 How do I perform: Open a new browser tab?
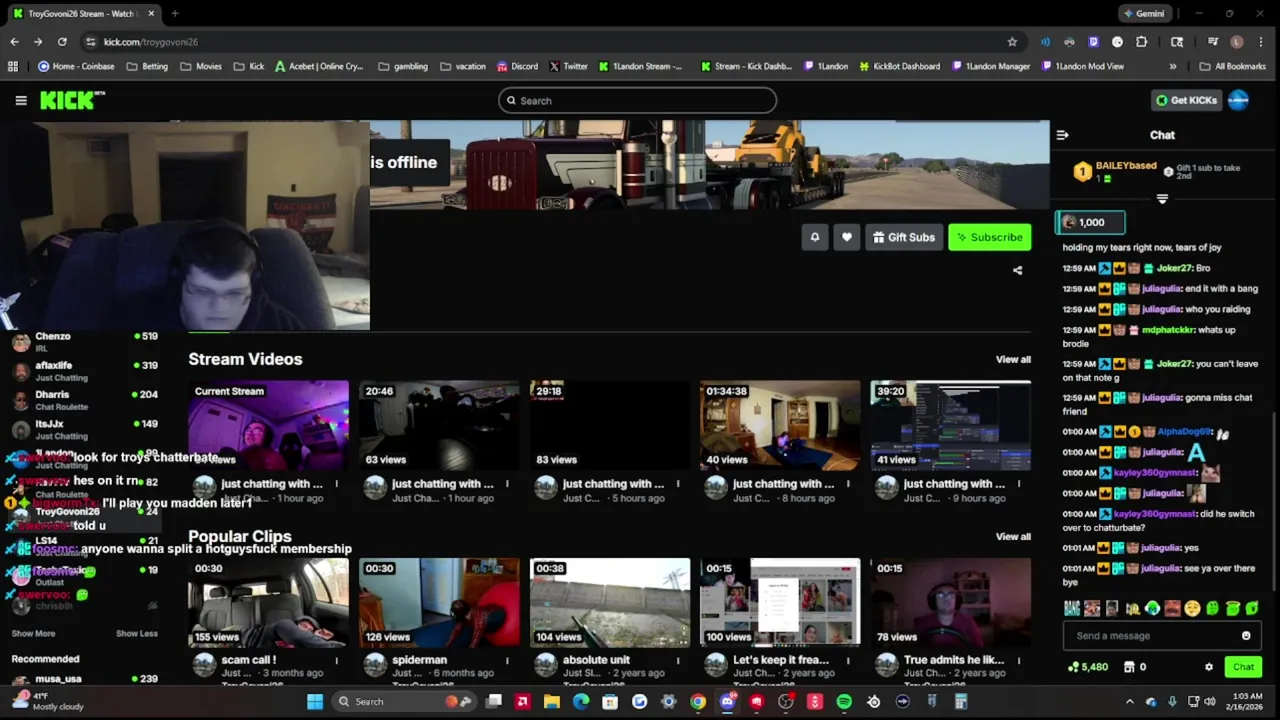point(175,14)
